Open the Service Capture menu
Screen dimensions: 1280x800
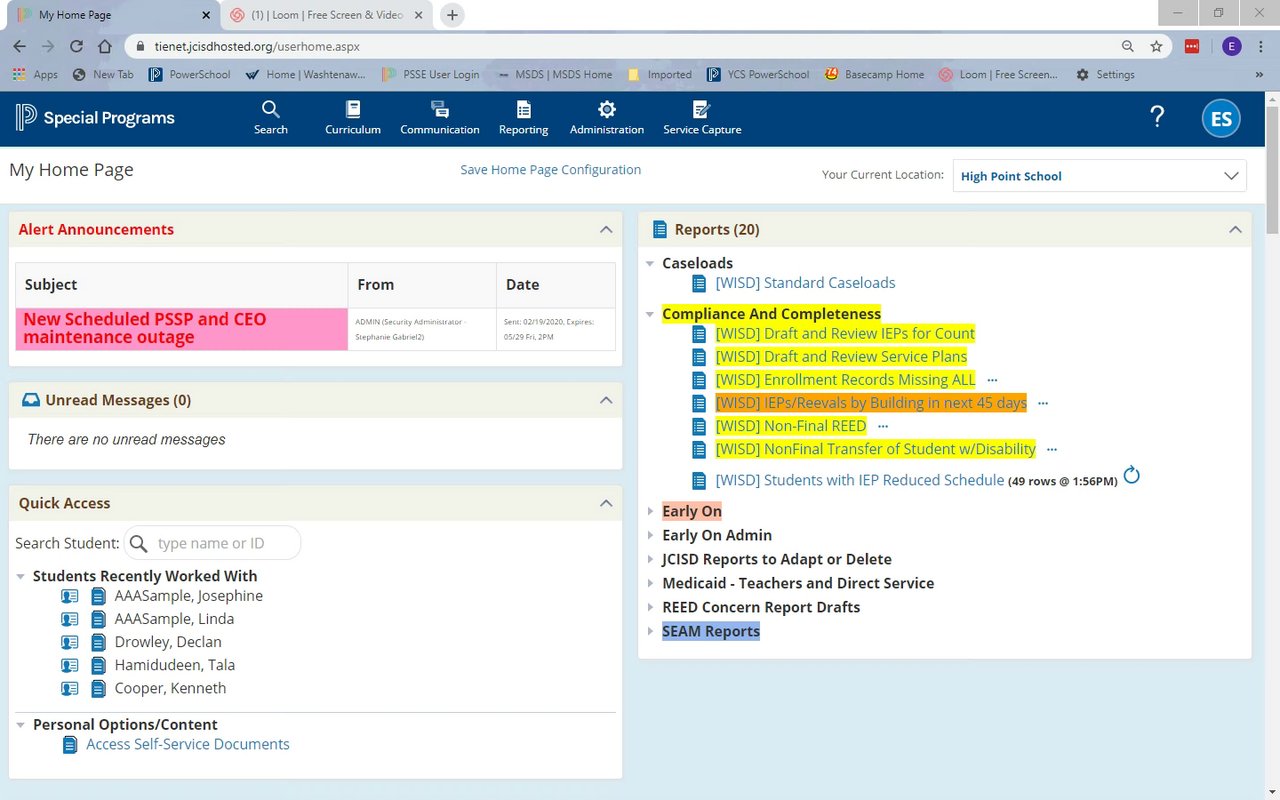(x=702, y=118)
